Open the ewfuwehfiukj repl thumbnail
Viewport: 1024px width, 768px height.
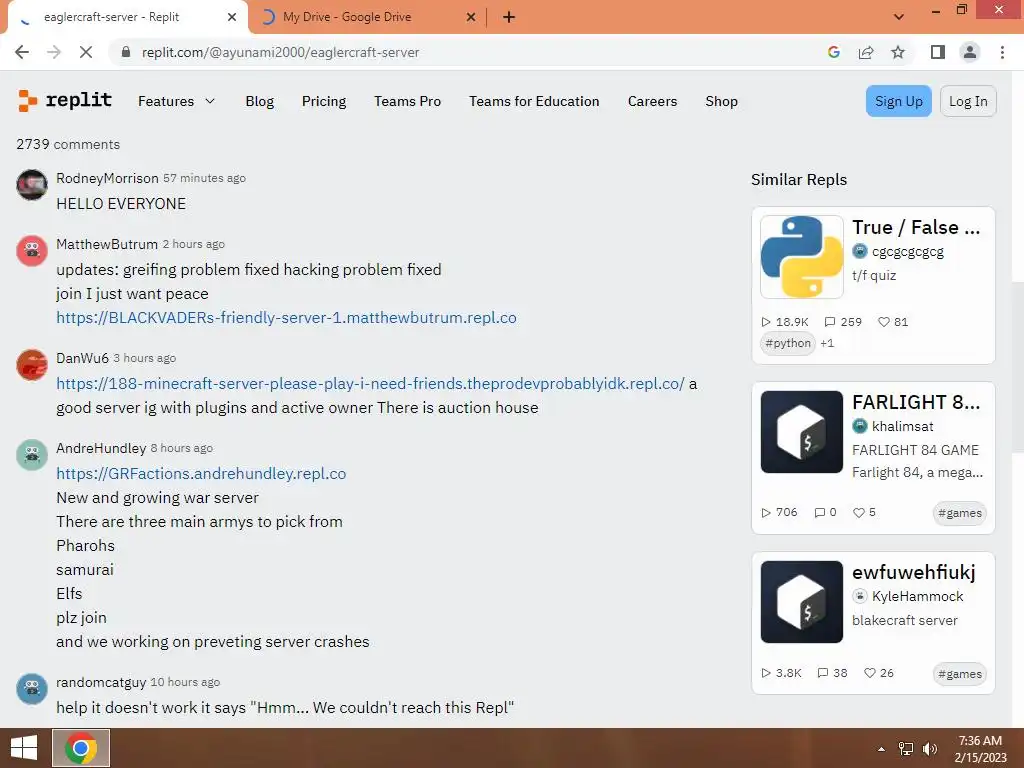801,601
